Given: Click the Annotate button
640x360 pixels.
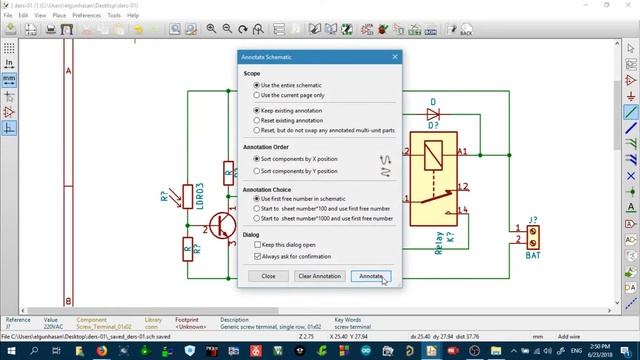Looking at the screenshot, I should 371,276.
